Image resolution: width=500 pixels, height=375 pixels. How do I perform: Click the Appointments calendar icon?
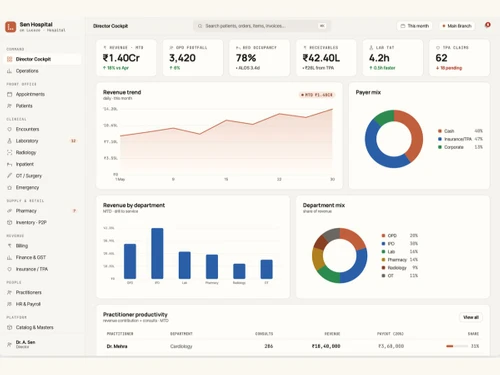pos(10,94)
